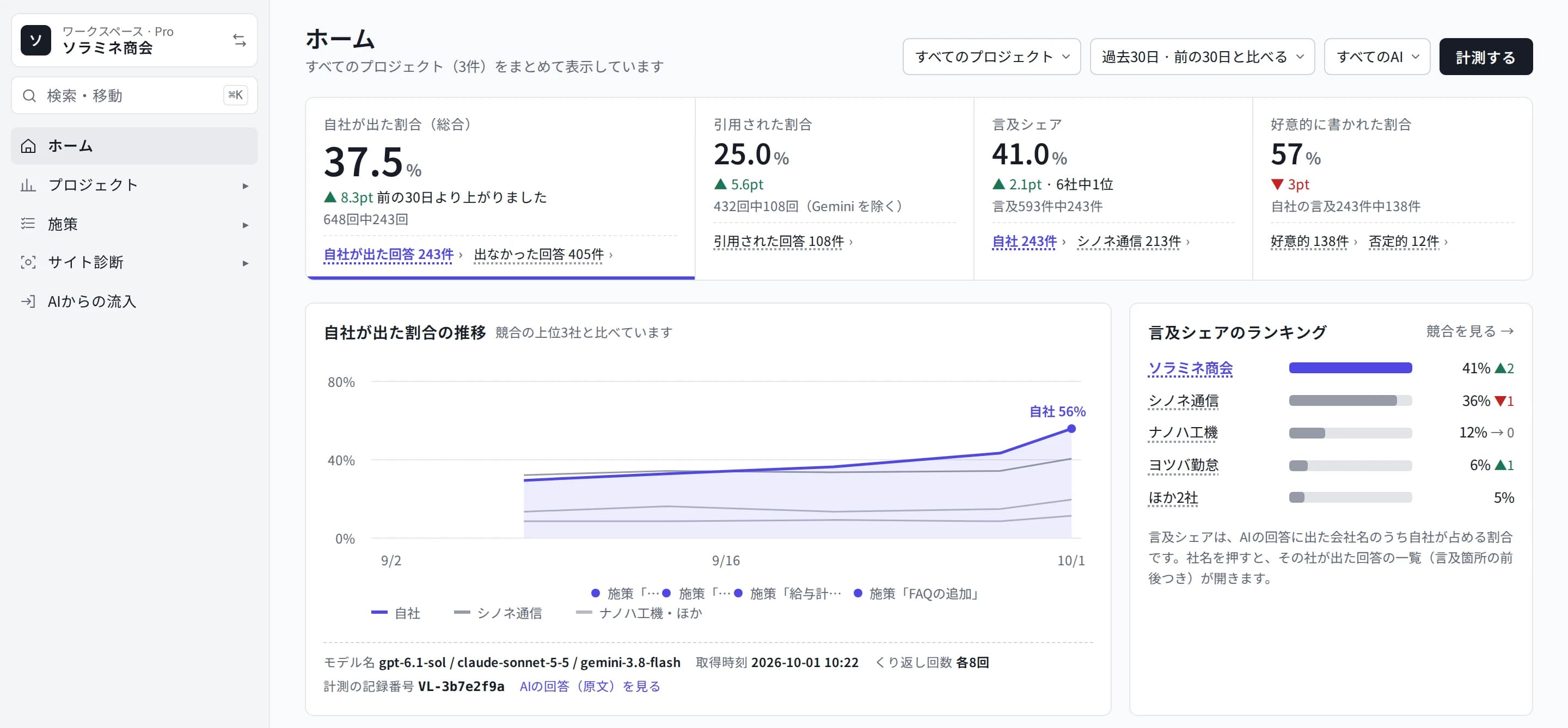Open シノネ通信 213件 link
This screenshot has width=1568, height=728.
(x=1129, y=242)
